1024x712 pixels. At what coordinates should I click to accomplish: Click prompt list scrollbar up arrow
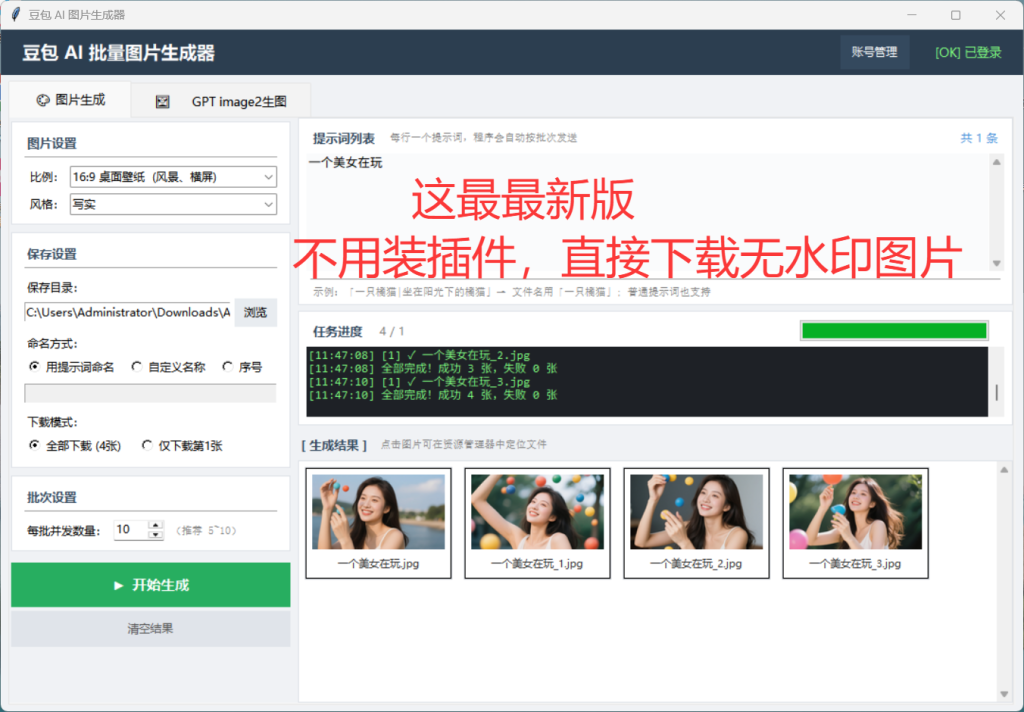click(997, 162)
